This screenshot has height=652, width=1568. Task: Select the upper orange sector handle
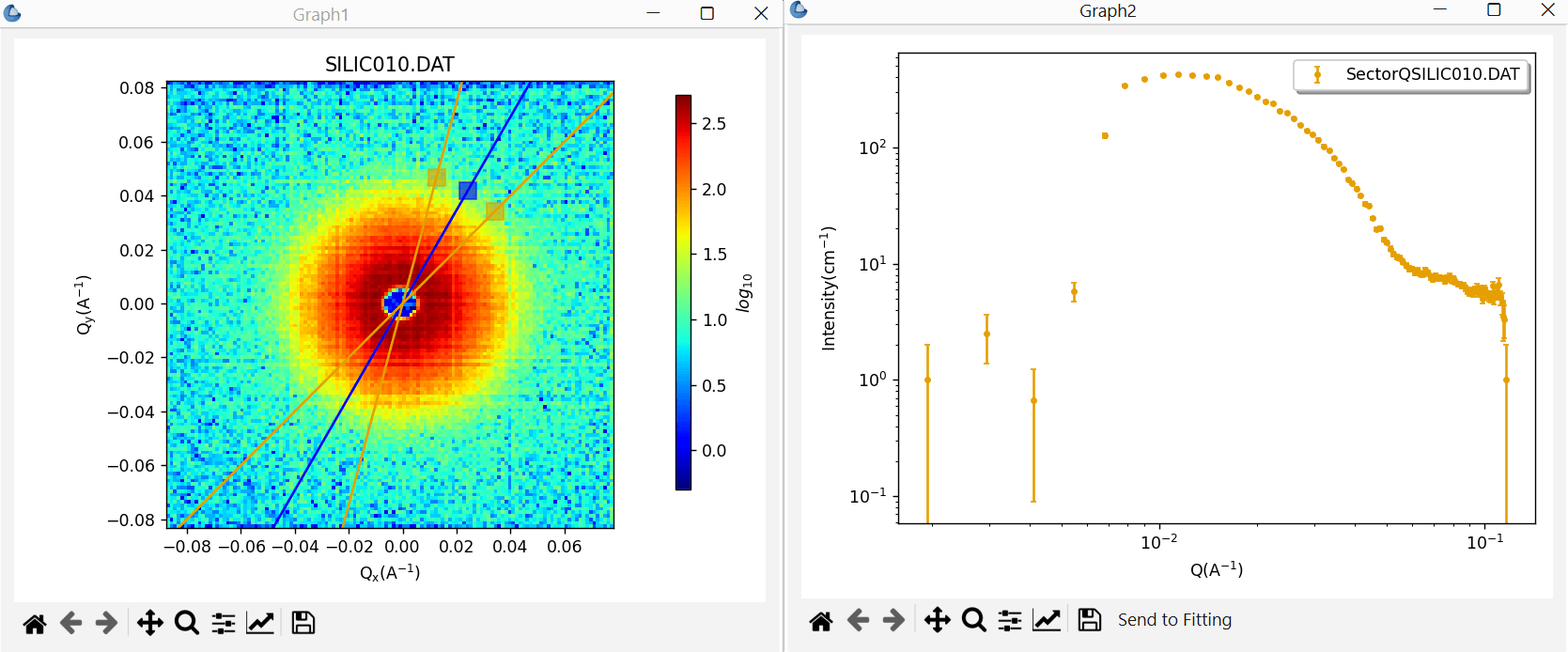pos(437,178)
